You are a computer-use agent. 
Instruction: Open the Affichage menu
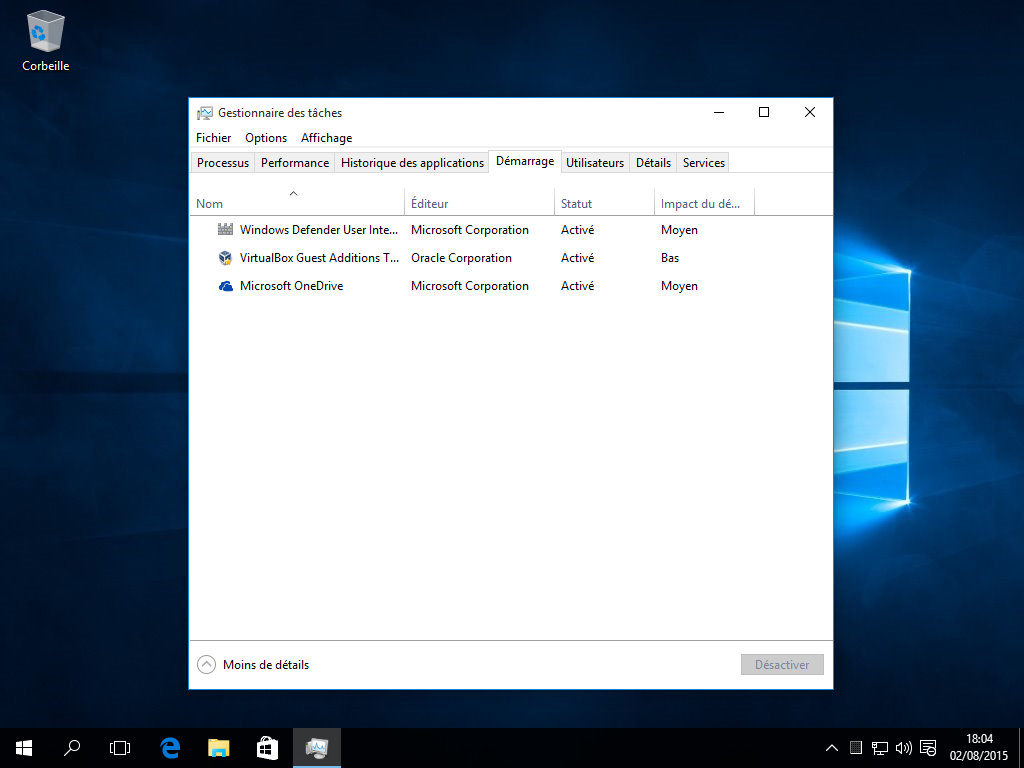[x=326, y=138]
